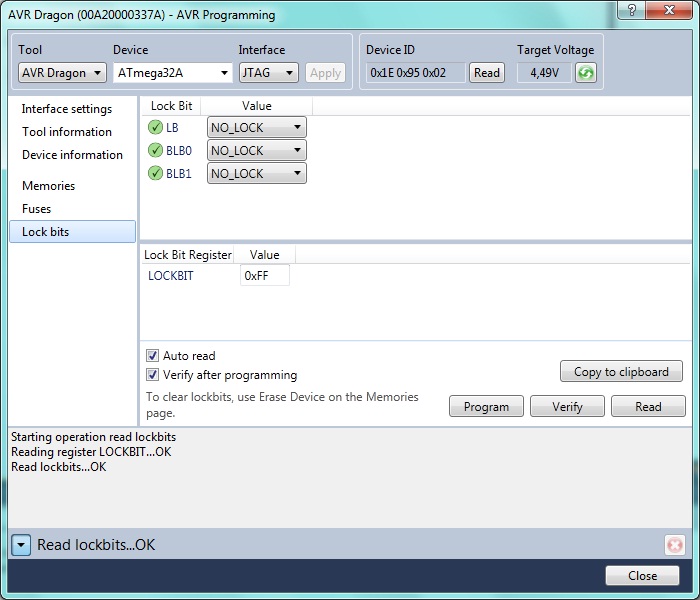
Task: Open the BLB1 lock value dropdown
Action: click(257, 173)
